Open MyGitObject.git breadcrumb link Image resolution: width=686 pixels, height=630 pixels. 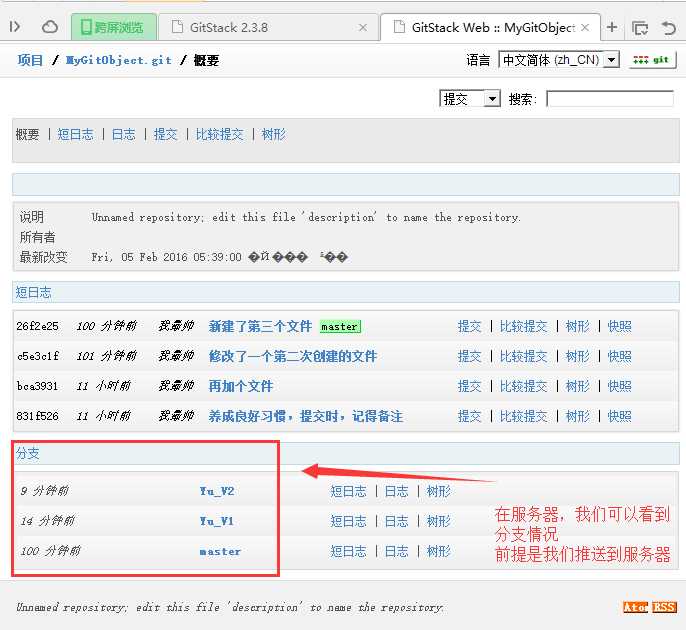119,60
